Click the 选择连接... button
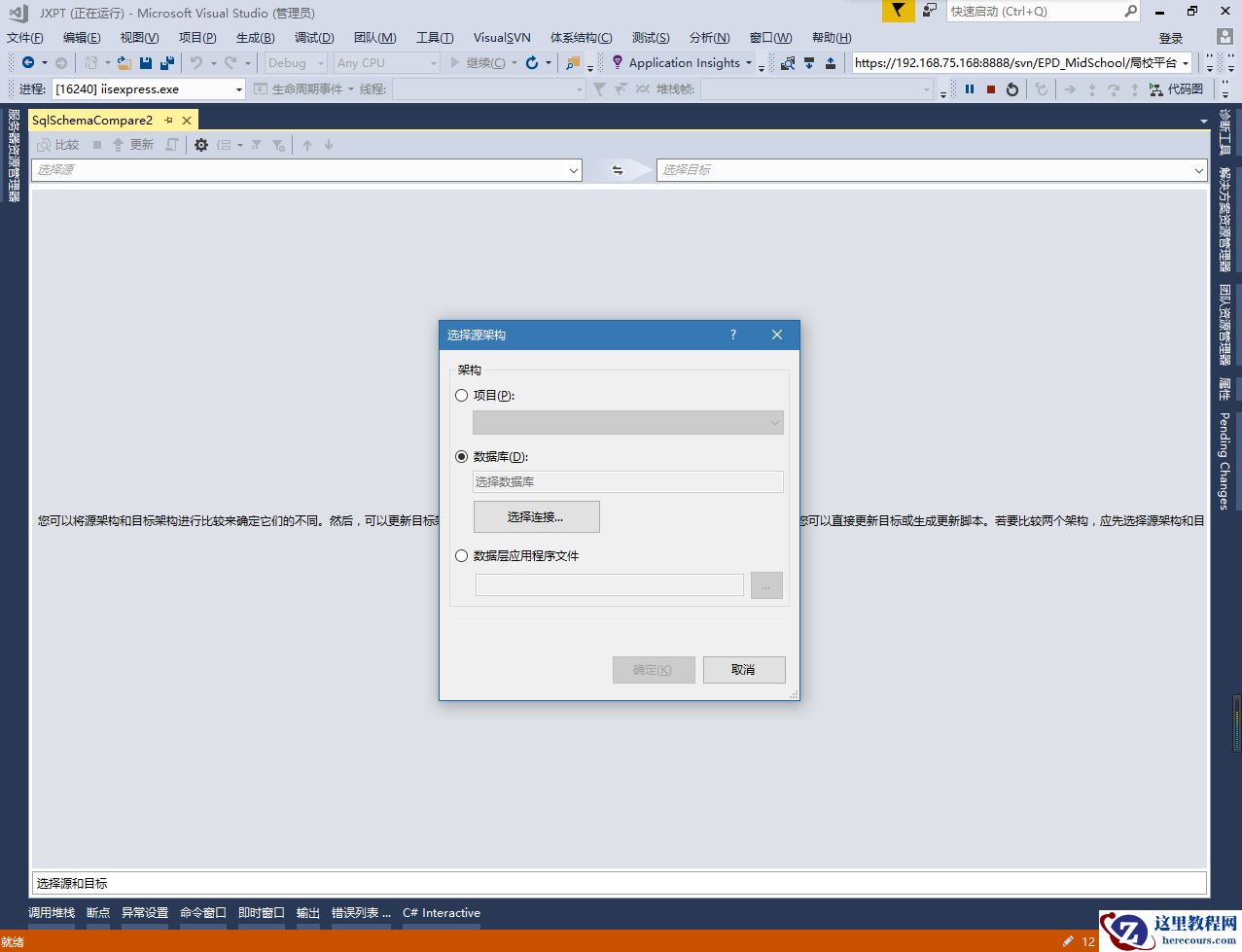Screen dimensions: 1242x952 point(536,516)
